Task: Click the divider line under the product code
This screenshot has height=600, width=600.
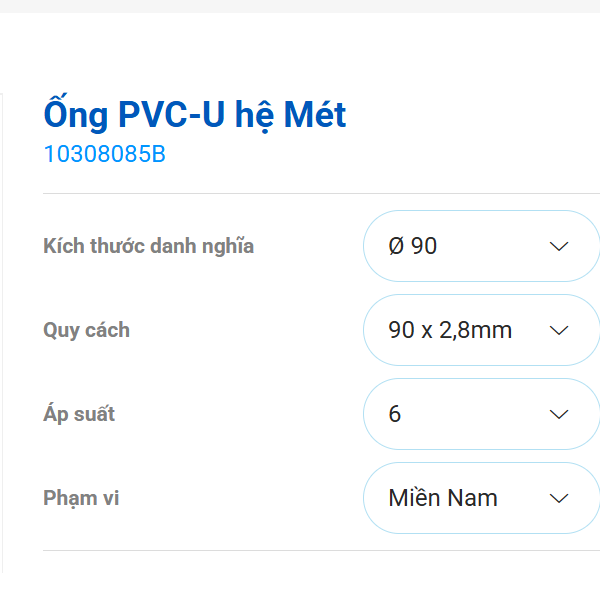Action: pyautogui.click(x=320, y=193)
